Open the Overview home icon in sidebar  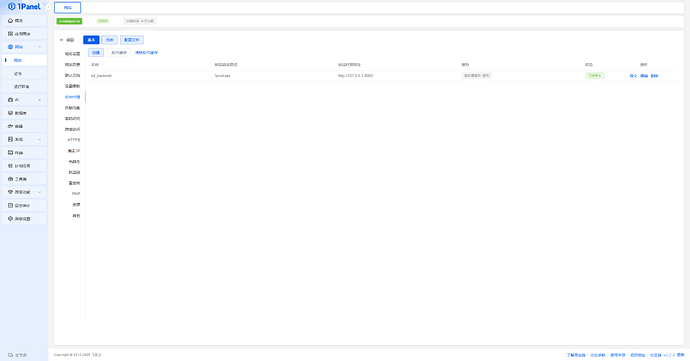11,21
